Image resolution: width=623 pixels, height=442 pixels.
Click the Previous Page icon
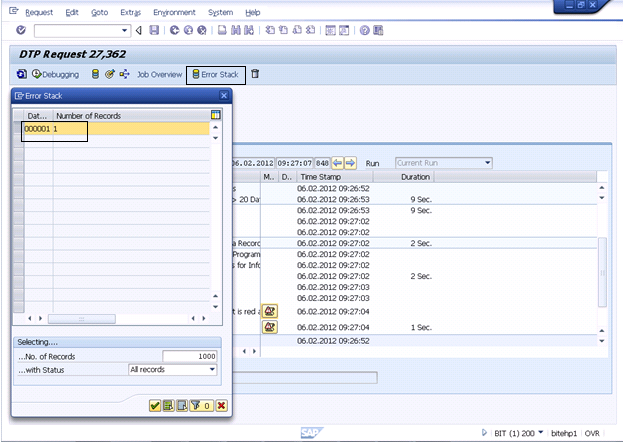click(283, 30)
